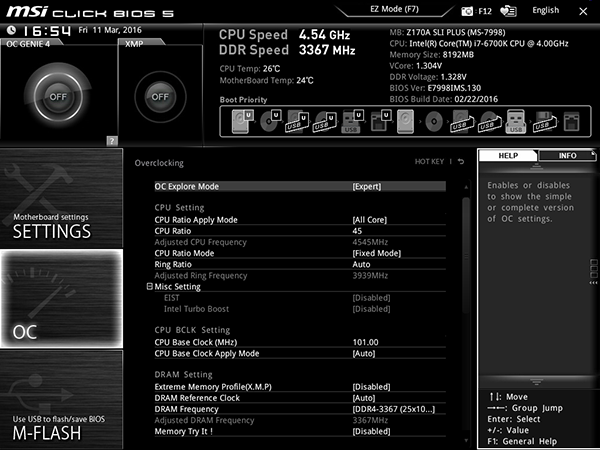
Task: Switch to the INFO tab
Action: pos(567,155)
